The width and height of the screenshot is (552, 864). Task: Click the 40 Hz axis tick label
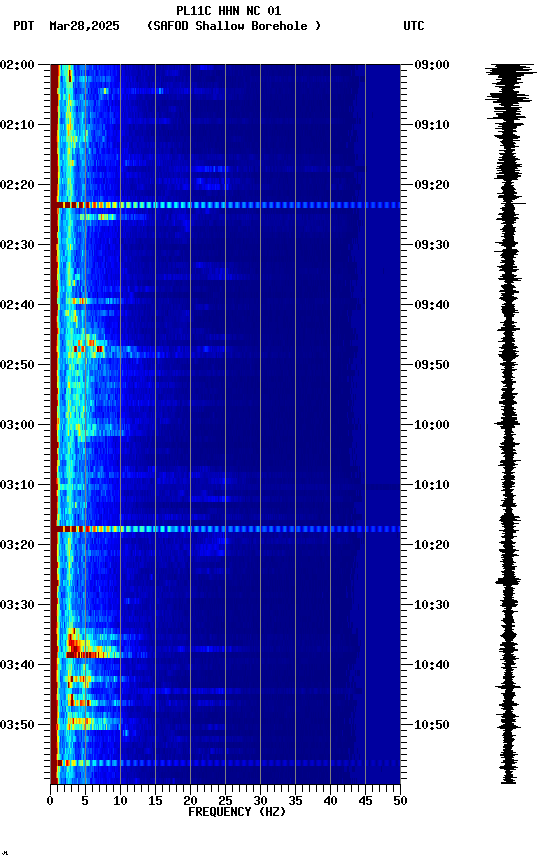(x=331, y=801)
